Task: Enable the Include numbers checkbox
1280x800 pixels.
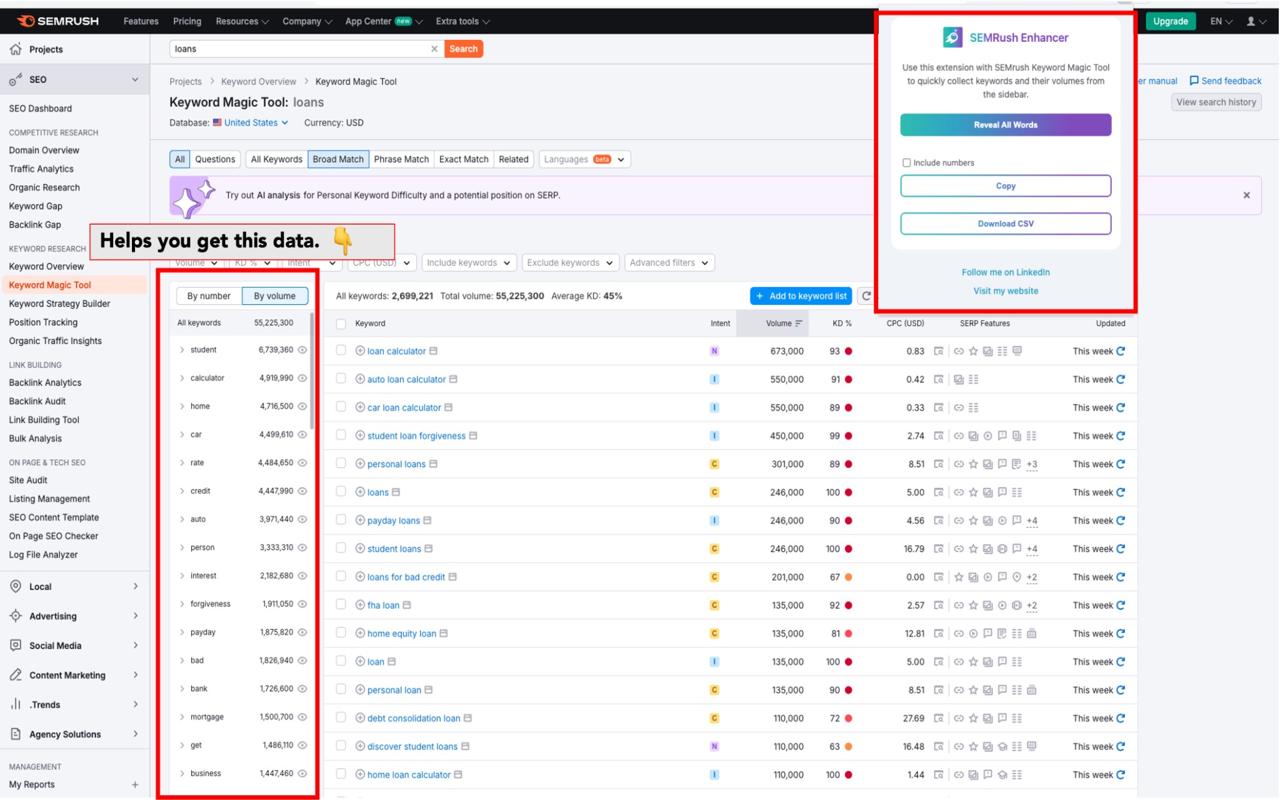Action: [x=907, y=163]
